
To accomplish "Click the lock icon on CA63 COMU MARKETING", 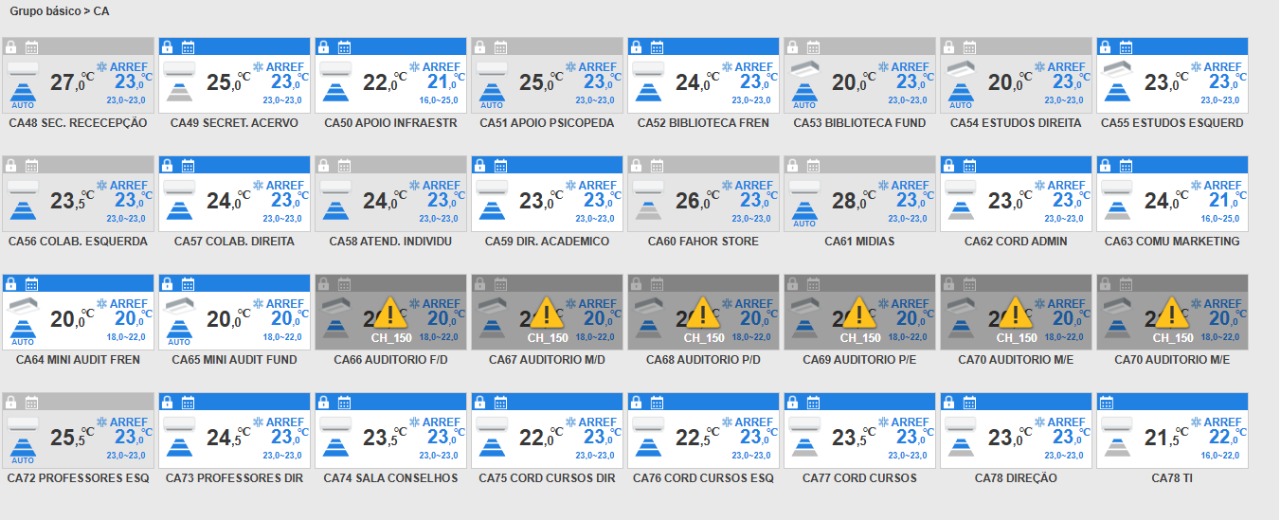I will [x=1105, y=166].
